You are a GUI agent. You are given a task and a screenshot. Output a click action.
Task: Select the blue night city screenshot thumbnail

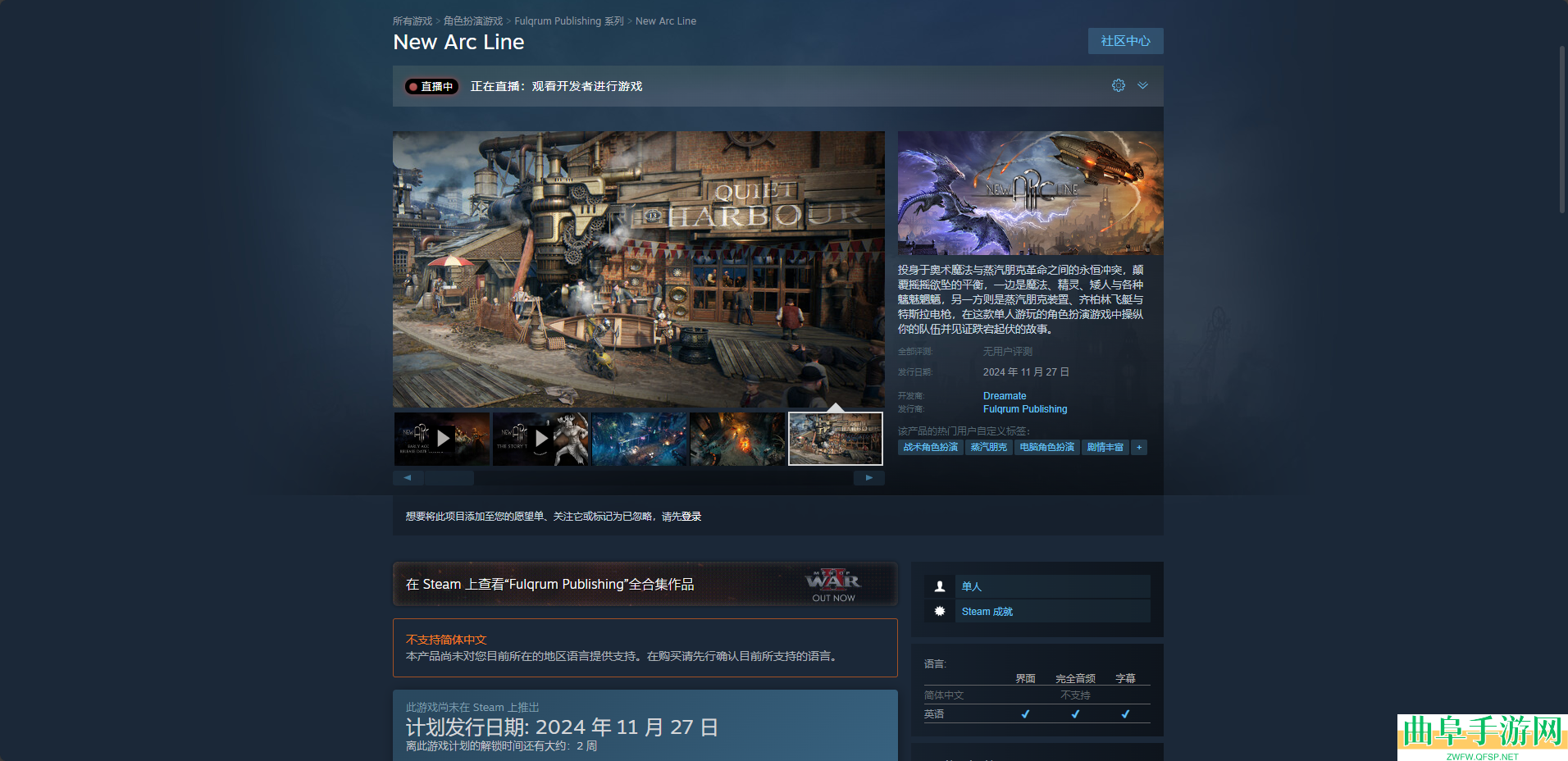click(x=639, y=439)
